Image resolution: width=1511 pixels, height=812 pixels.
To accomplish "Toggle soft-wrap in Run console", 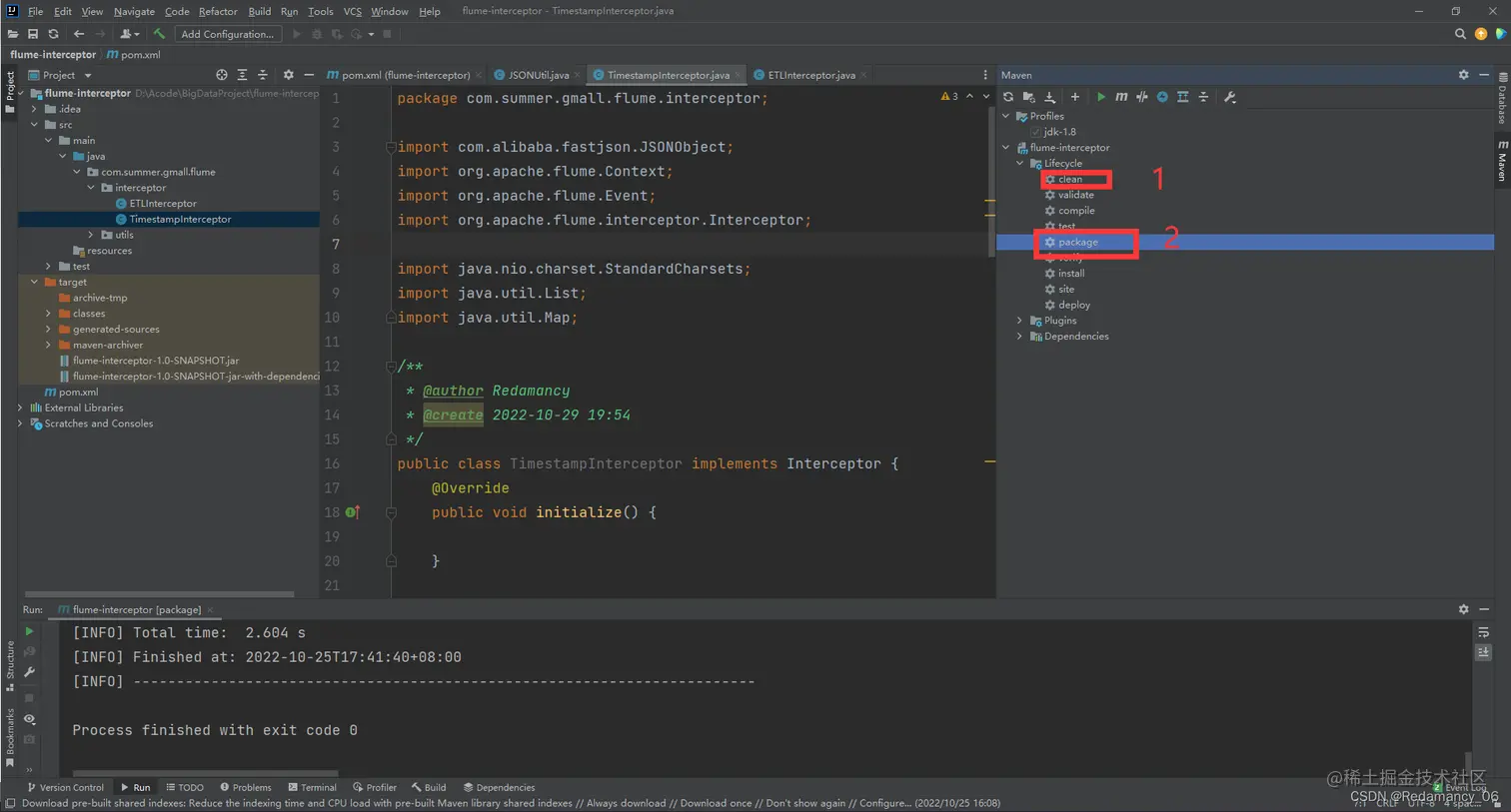I will tap(1484, 632).
